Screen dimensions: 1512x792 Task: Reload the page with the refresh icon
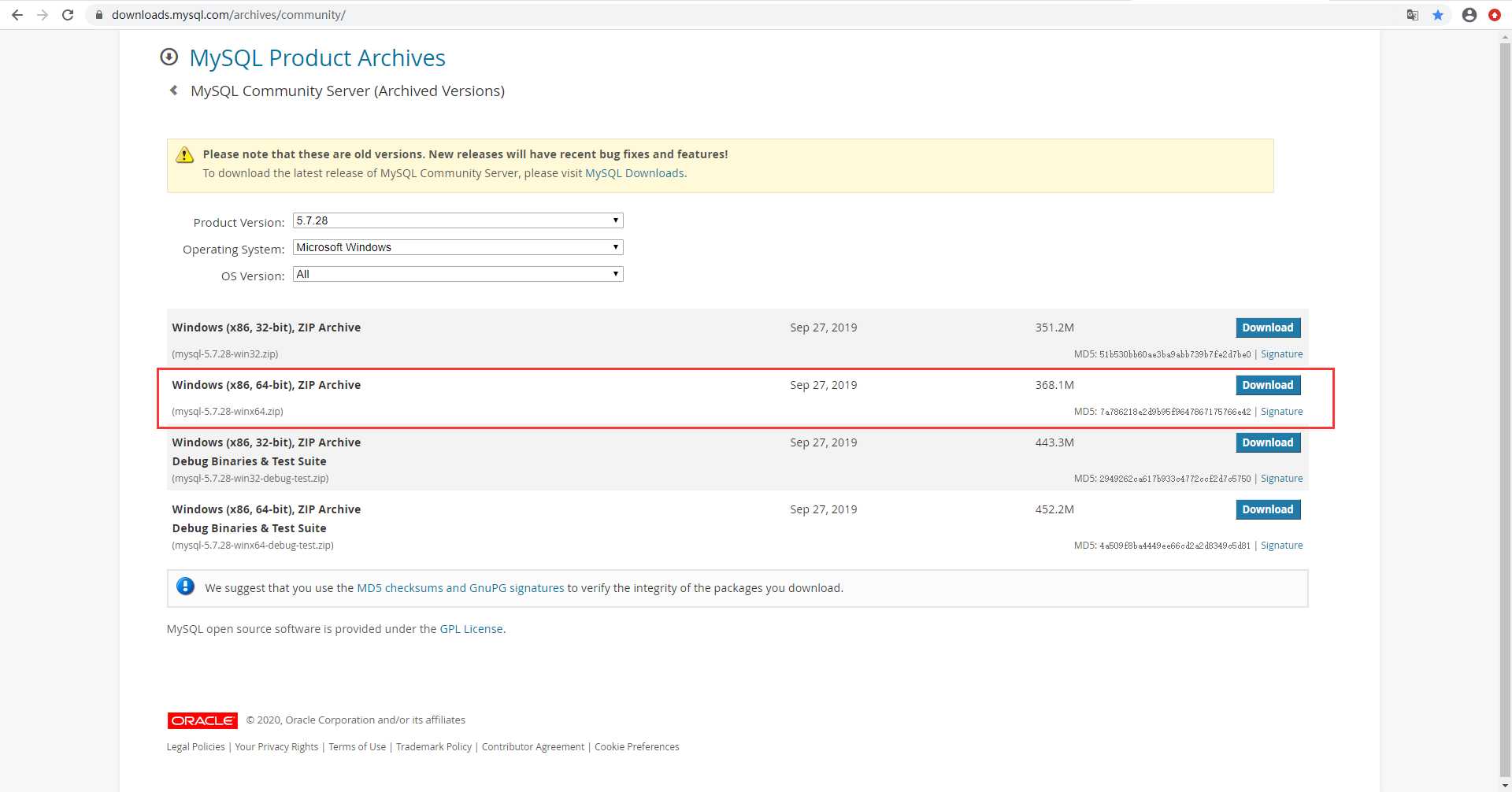click(x=68, y=15)
